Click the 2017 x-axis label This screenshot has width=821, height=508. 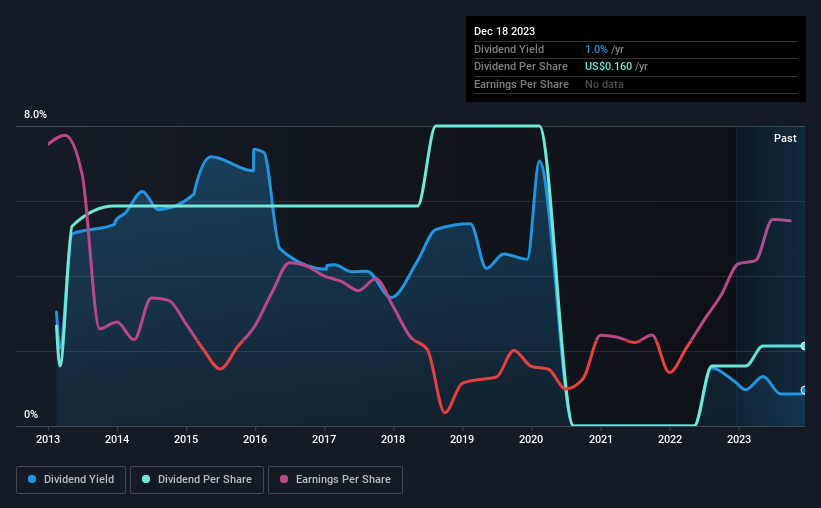pos(324,439)
